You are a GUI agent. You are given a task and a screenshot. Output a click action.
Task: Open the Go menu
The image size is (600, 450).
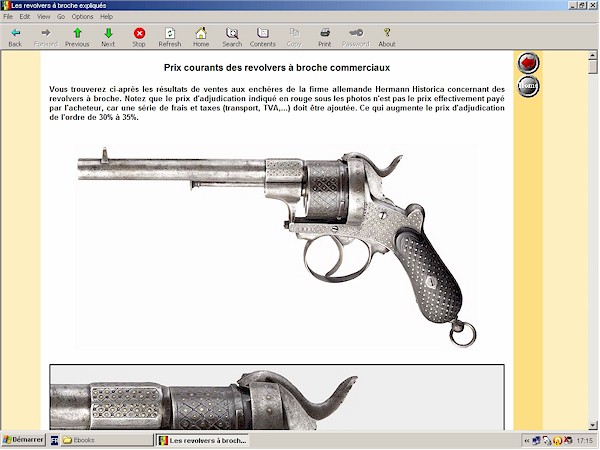pos(61,17)
